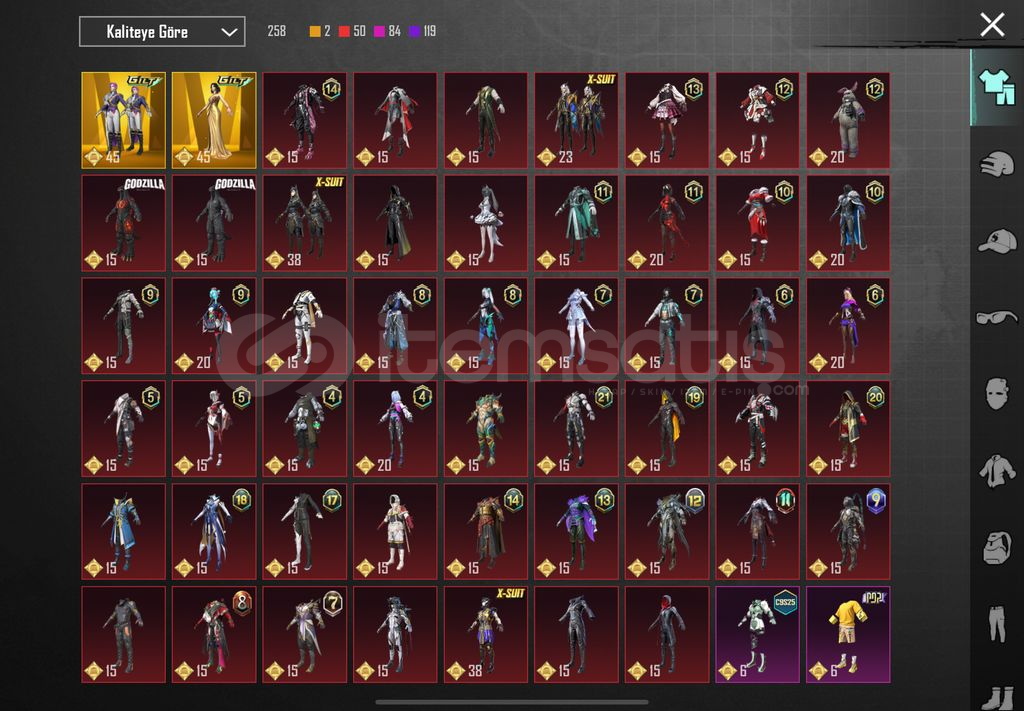Select the outfit with blue badge 9
The image size is (1024, 711).
point(848,531)
